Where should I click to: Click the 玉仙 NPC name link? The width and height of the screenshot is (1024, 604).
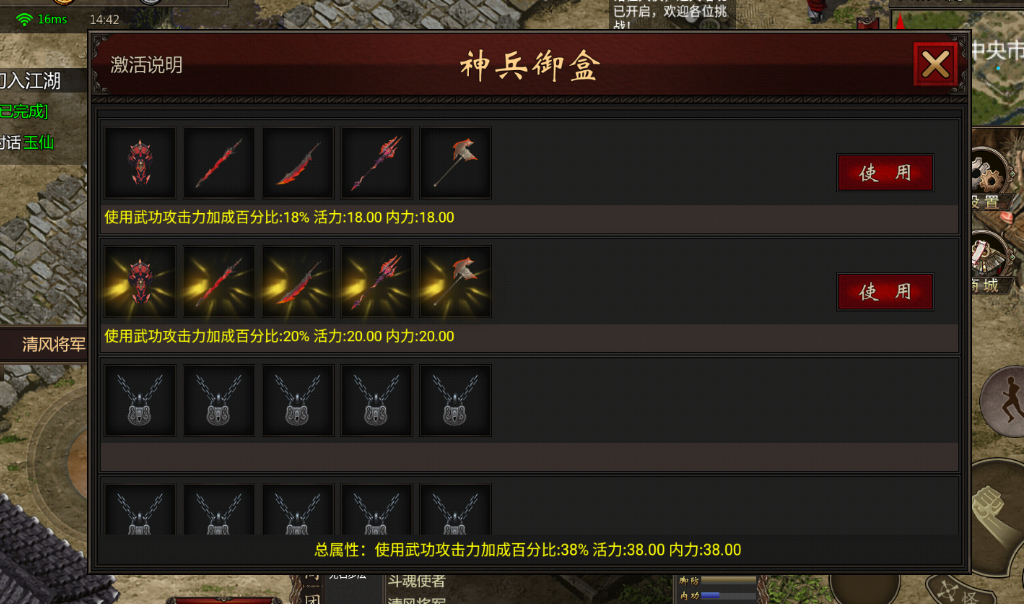pyautogui.click(x=39, y=142)
